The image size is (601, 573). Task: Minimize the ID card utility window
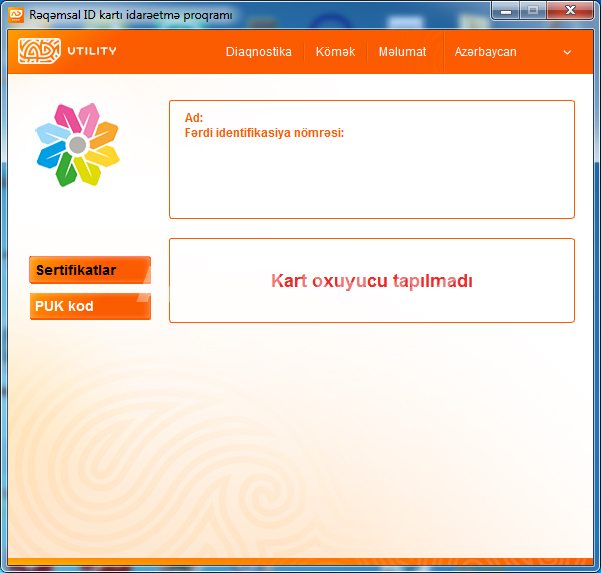[x=506, y=10]
